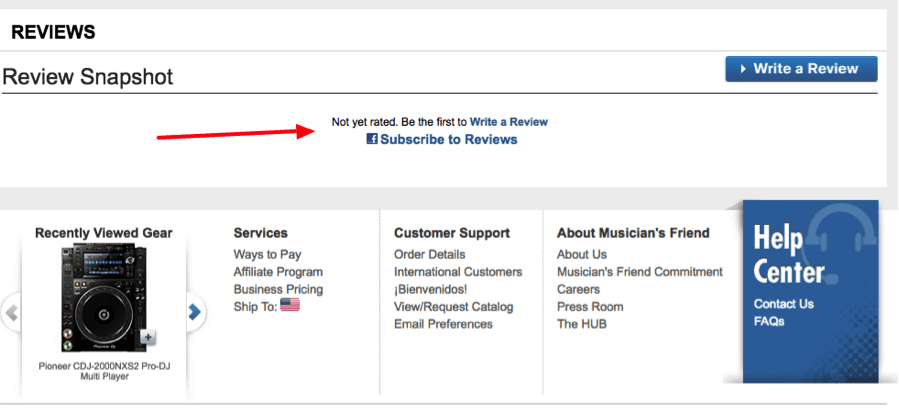Click Contact Us in the Help Center
The width and height of the screenshot is (899, 414).
783,304
